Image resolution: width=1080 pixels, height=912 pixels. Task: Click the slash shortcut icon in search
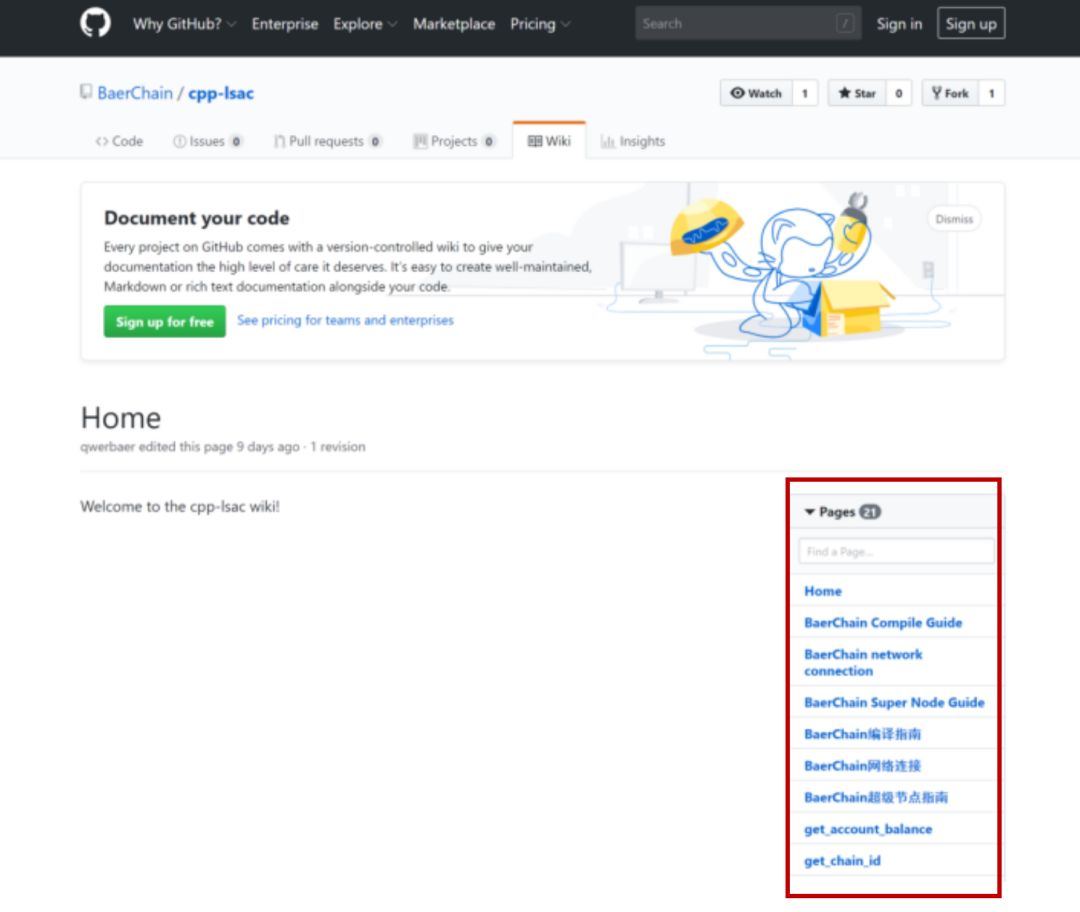[845, 23]
